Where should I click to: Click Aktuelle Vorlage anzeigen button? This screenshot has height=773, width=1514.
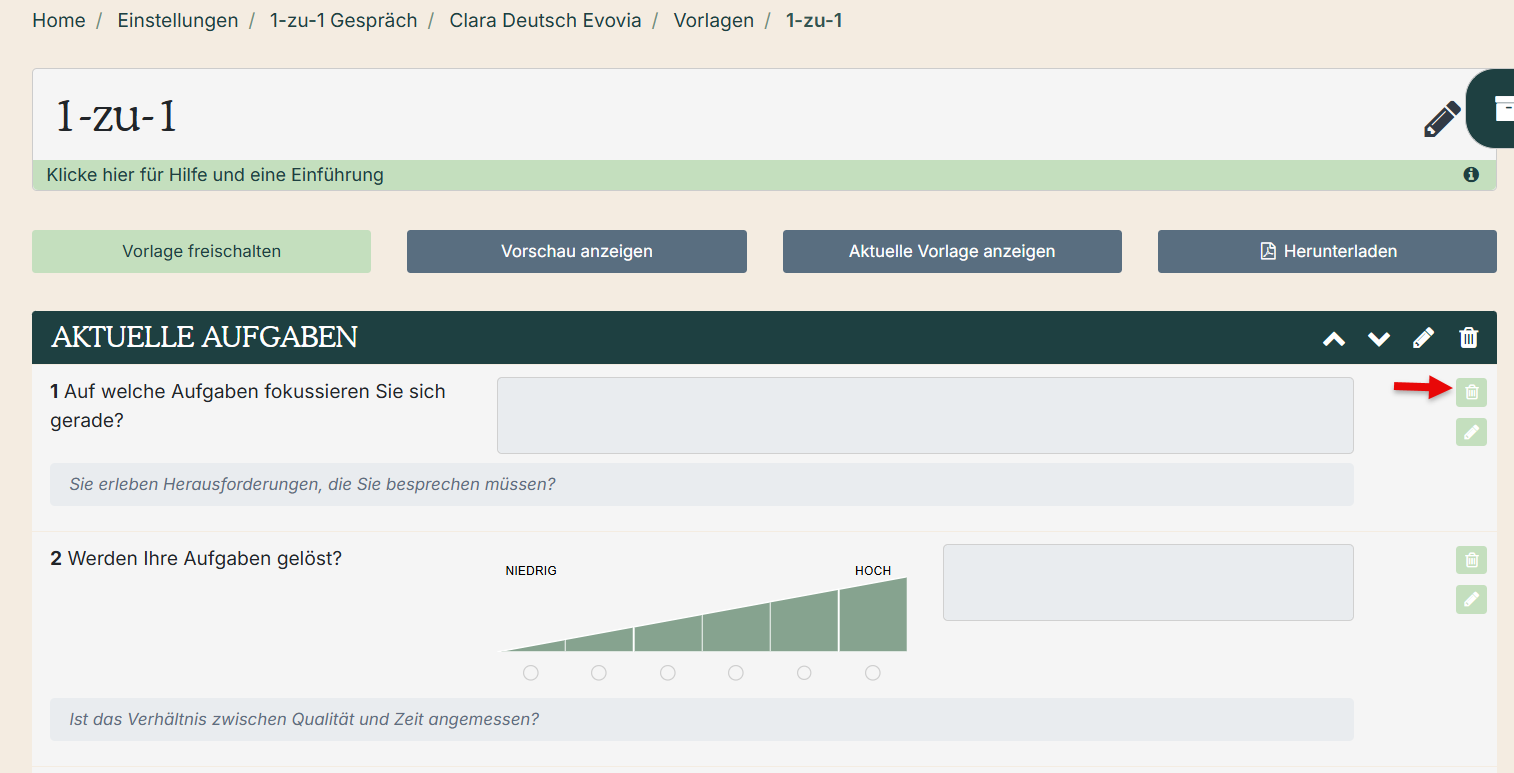point(952,251)
